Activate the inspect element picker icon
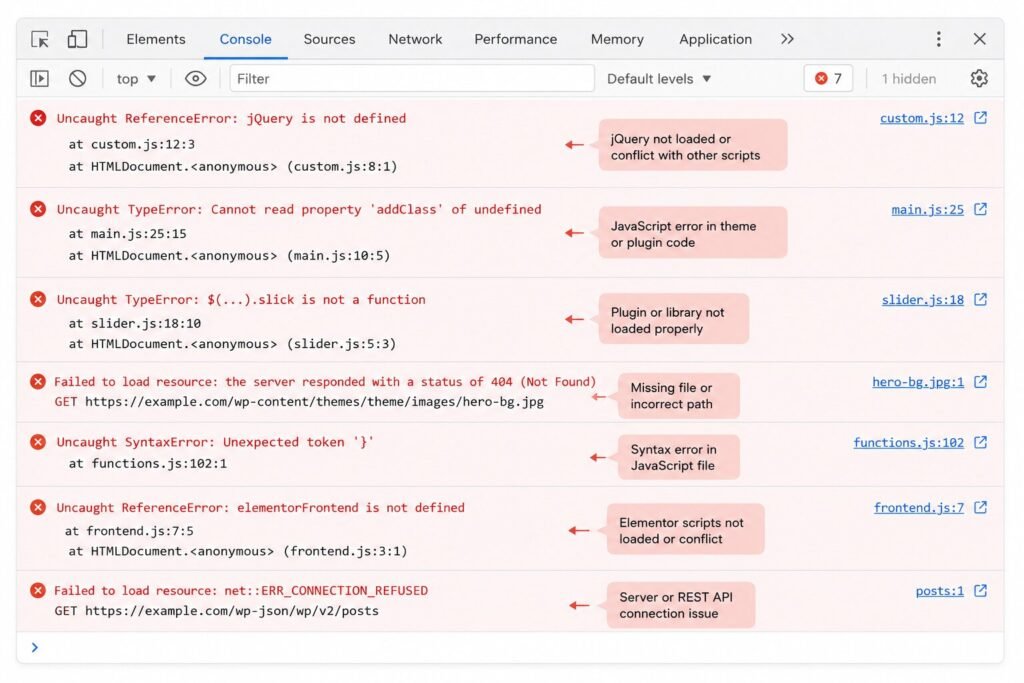This screenshot has width=1024, height=683. tap(40, 39)
